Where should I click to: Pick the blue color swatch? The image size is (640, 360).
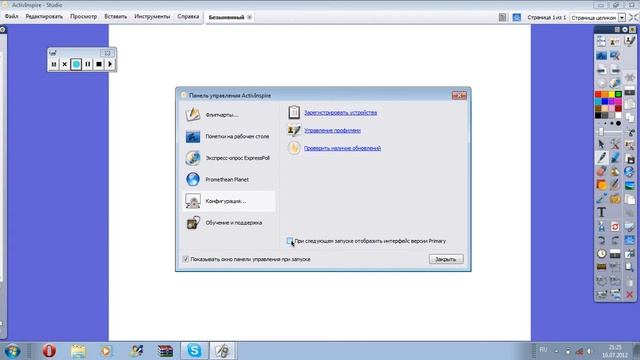coord(605,101)
